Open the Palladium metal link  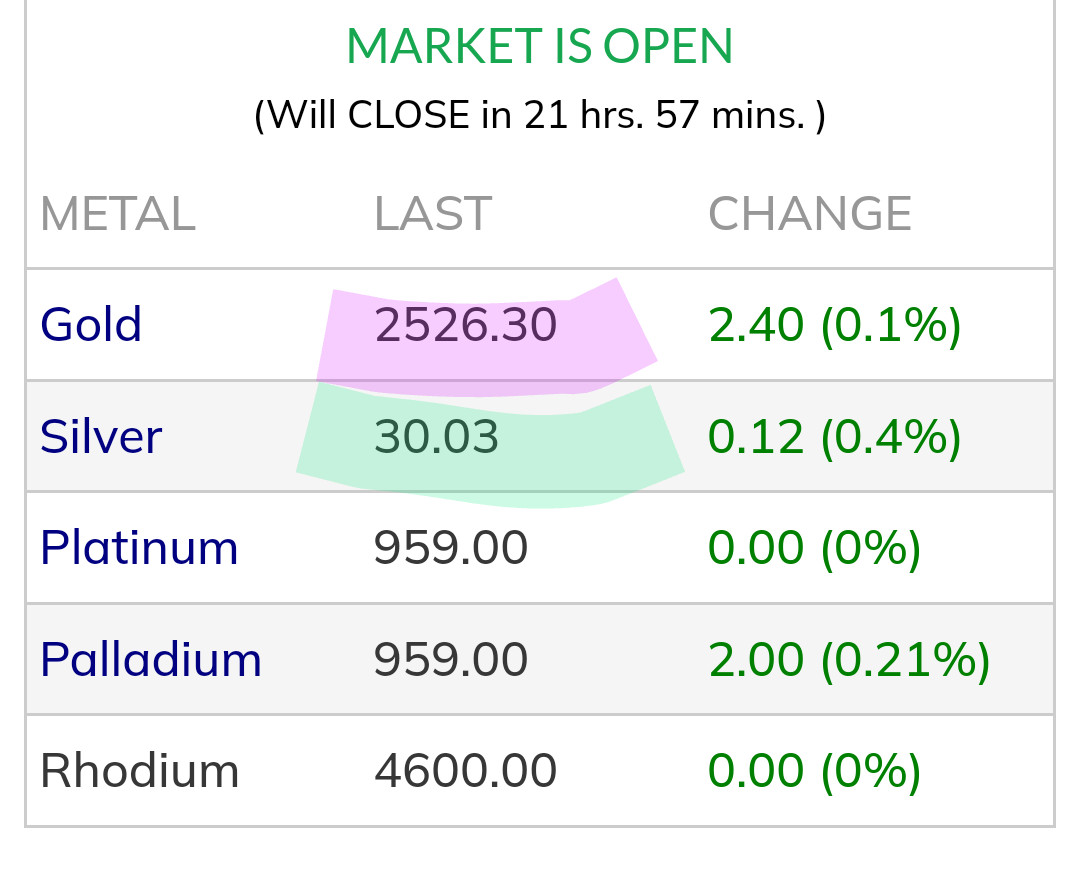click(x=150, y=660)
